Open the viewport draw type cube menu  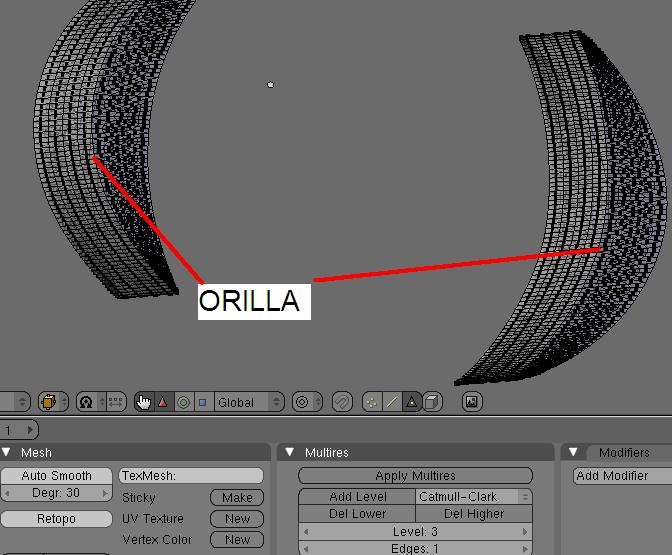point(53,402)
